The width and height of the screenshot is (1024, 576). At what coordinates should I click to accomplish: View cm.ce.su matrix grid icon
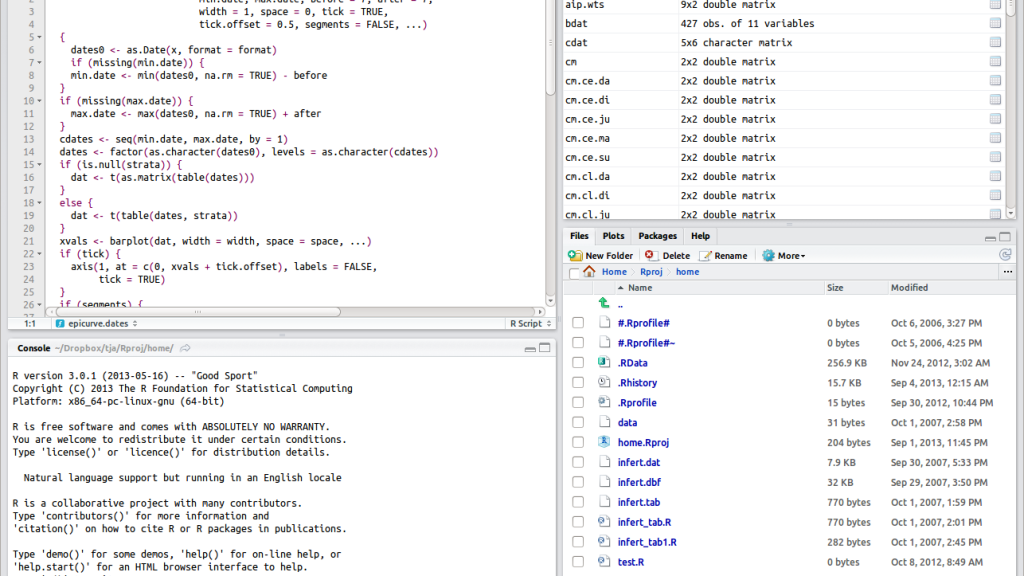point(995,157)
